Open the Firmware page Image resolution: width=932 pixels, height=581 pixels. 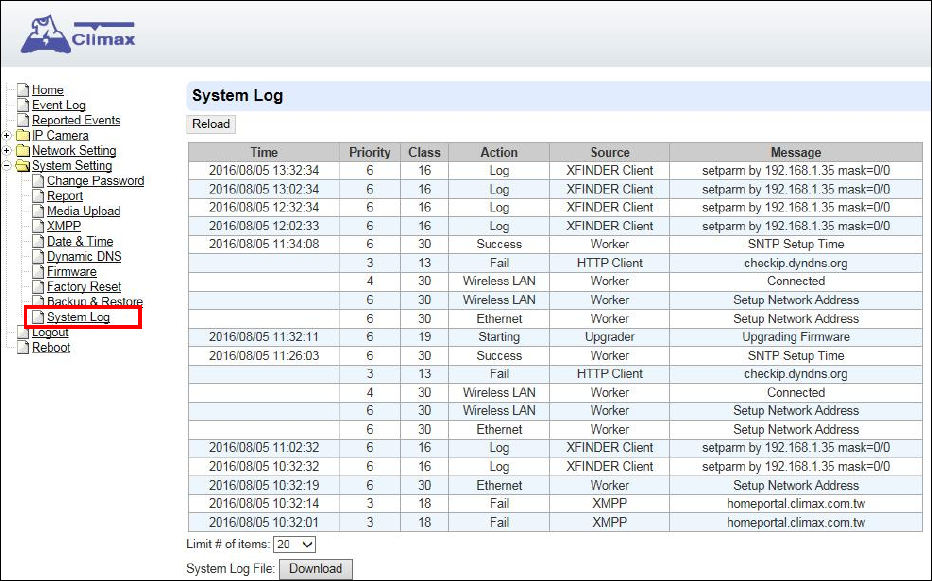coord(72,272)
